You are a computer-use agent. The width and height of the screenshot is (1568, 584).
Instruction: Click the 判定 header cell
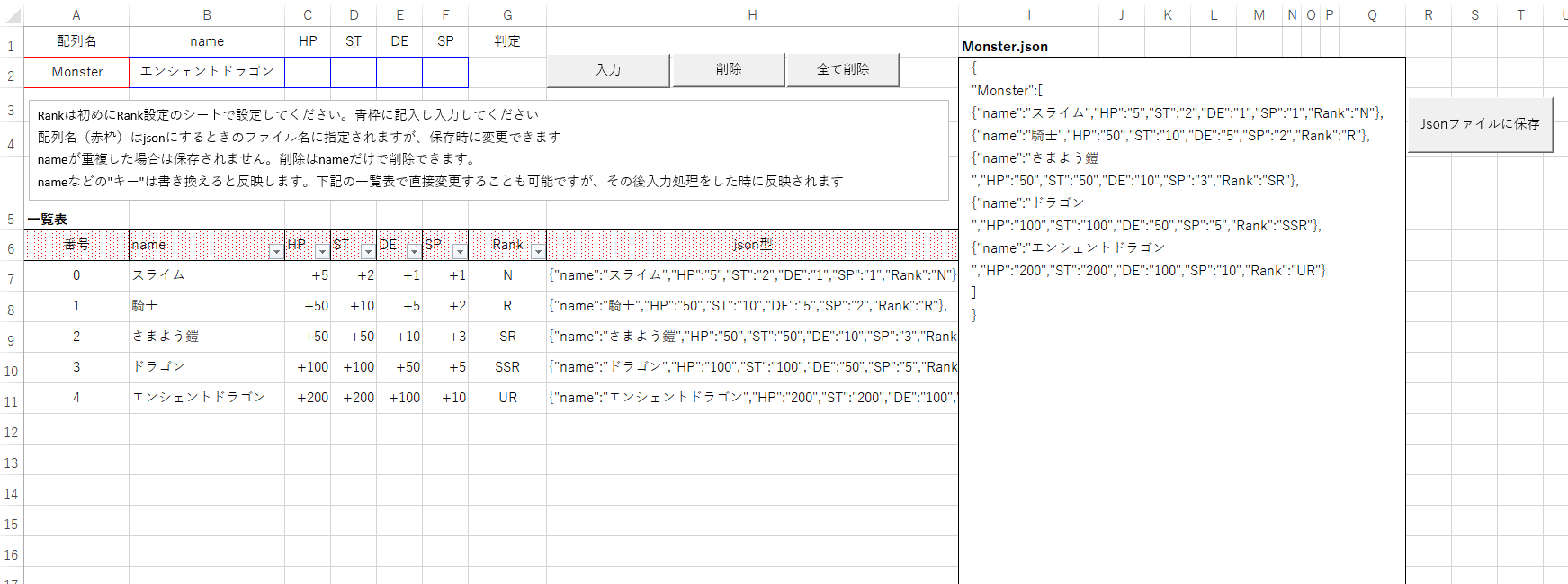507,41
